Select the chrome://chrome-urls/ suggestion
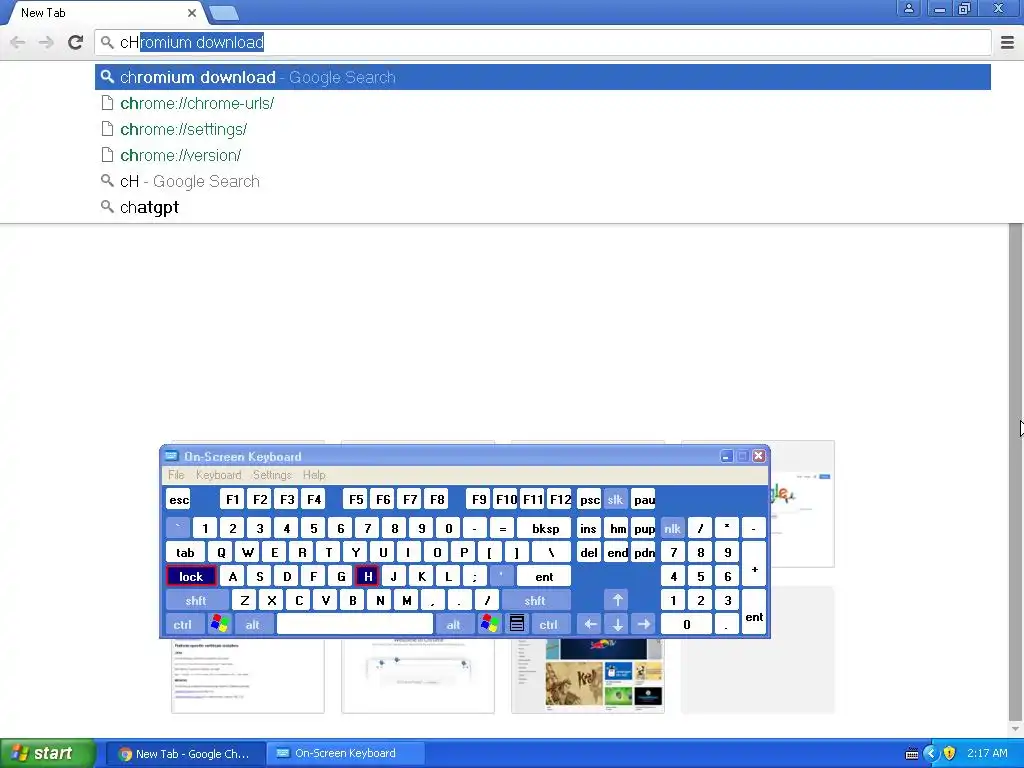 543,103
